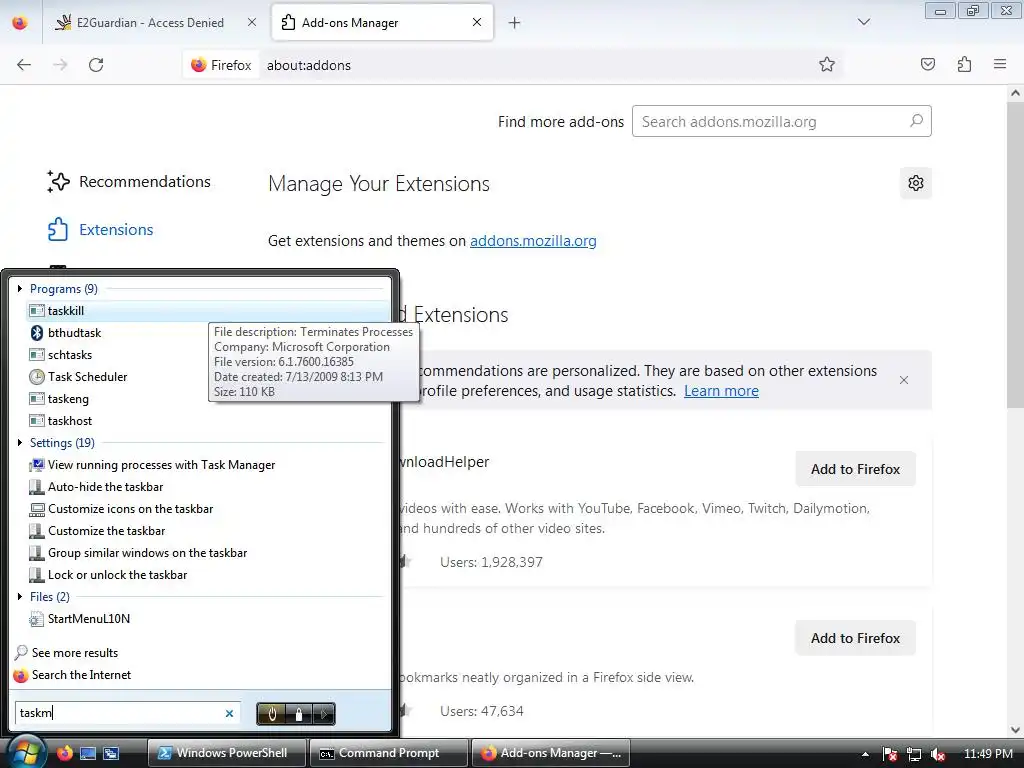Follow the addons.mozilla.org link

tap(533, 241)
